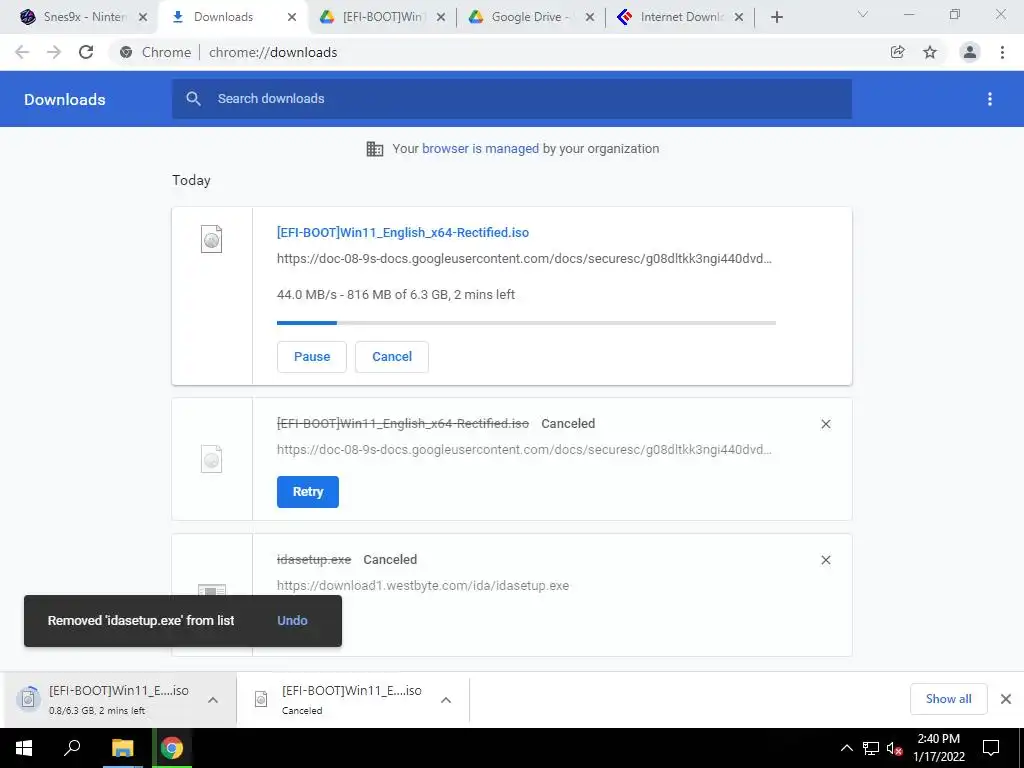The image size is (1024, 768).
Task: Show all downloads
Action: pyautogui.click(x=948, y=699)
